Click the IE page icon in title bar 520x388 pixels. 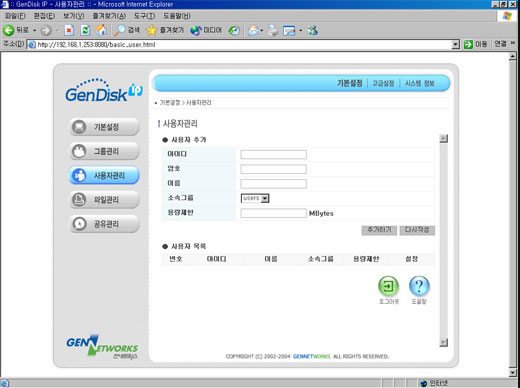coord(4,4)
